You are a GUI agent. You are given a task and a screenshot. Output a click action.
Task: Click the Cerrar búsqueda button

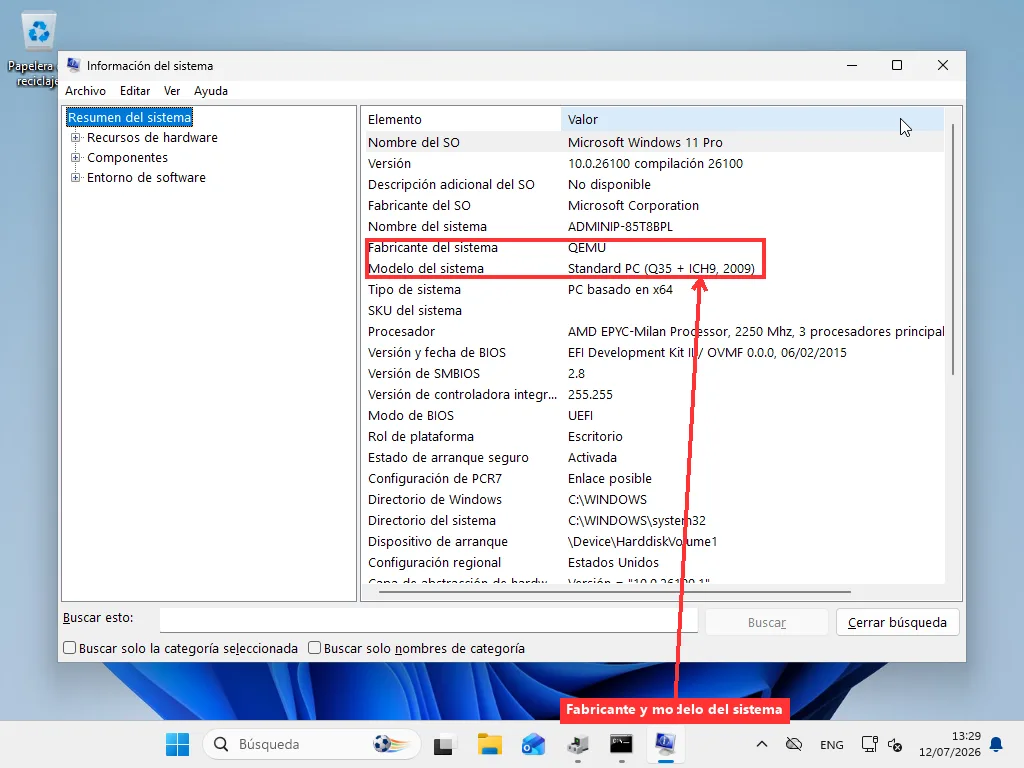point(897,622)
